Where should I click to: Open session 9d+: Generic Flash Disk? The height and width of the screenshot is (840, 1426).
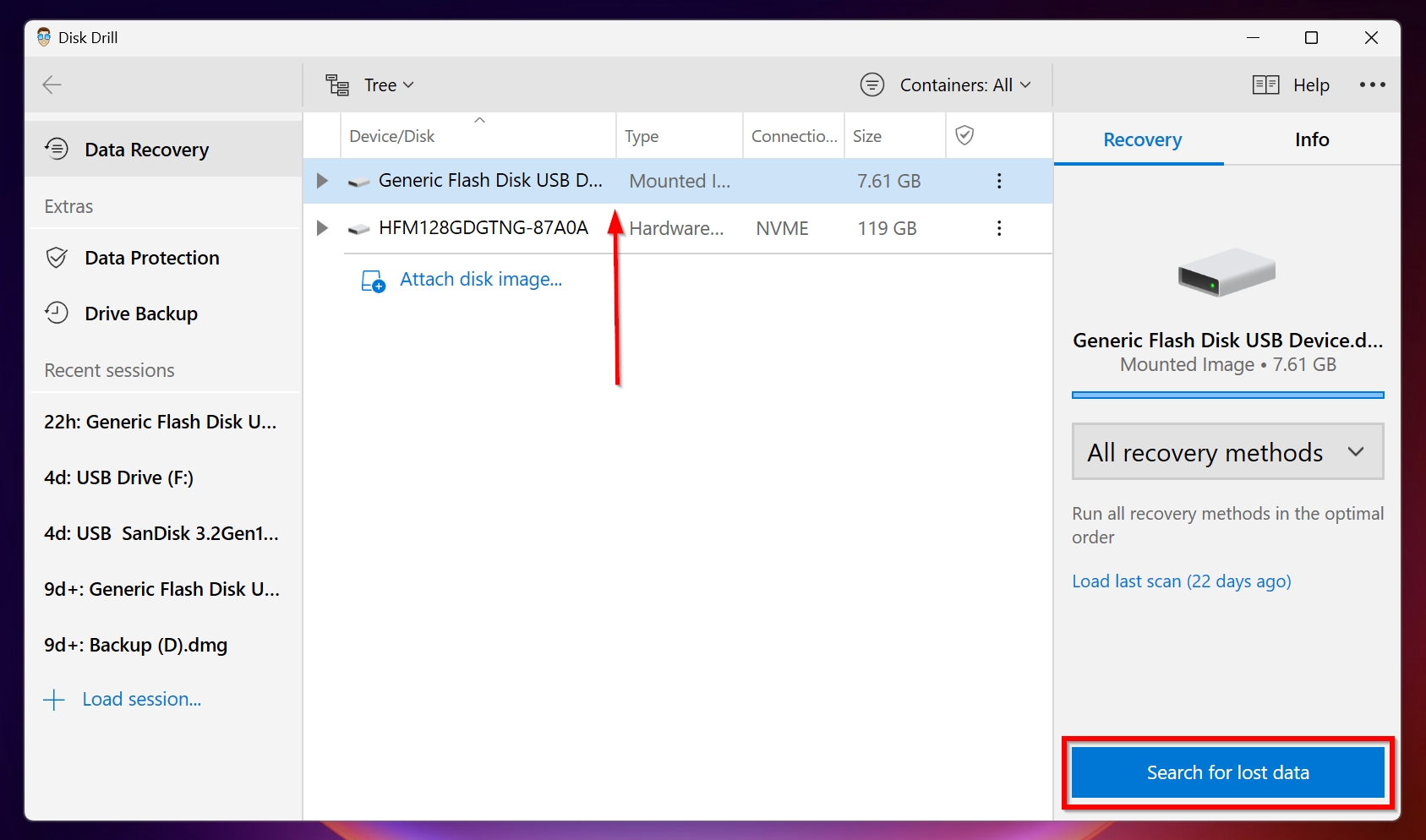pos(162,589)
